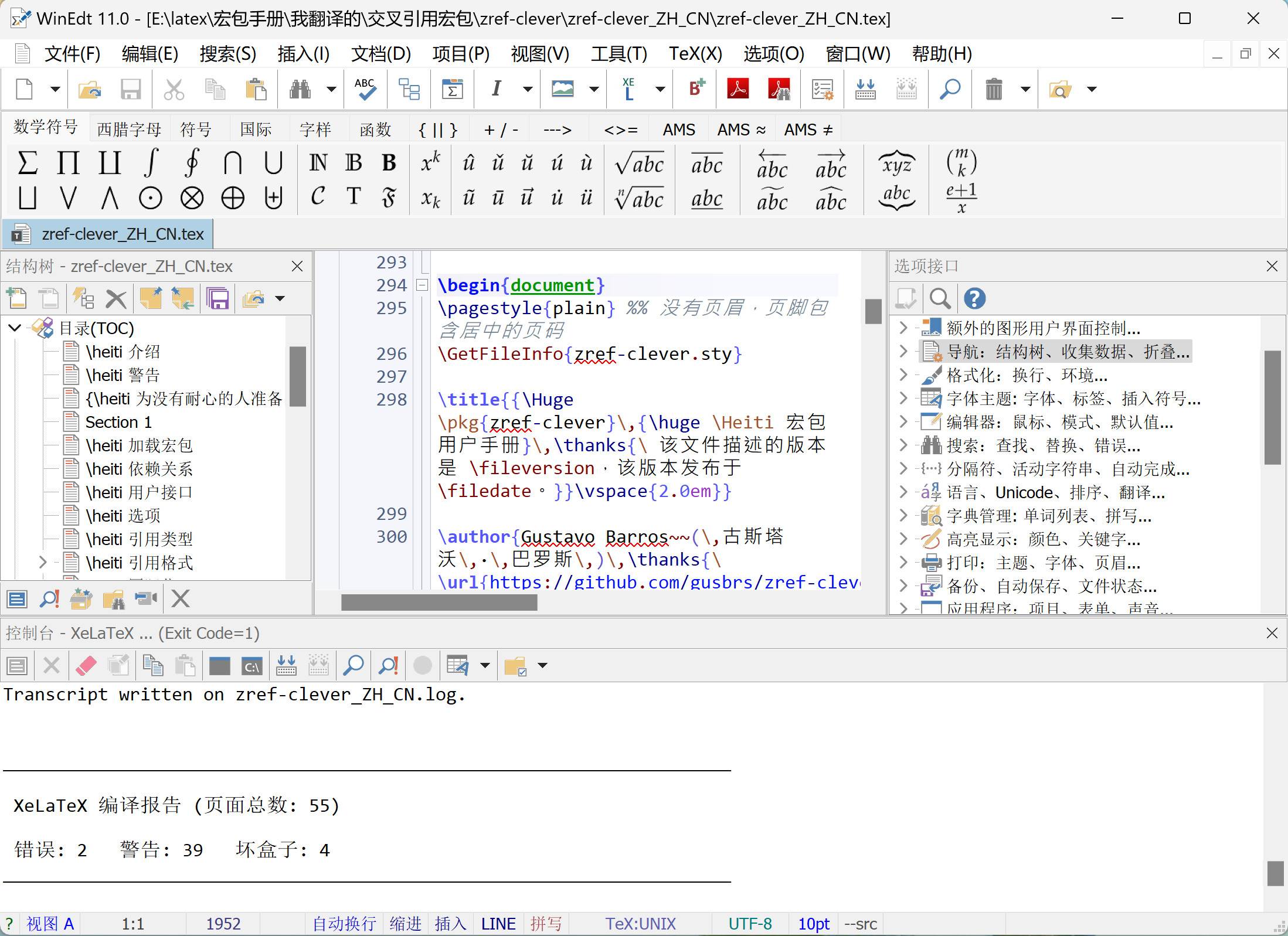The image size is (1288, 936).
Task: Expand 高亮显示: 颜色、关键字 options node
Action: coord(903,539)
